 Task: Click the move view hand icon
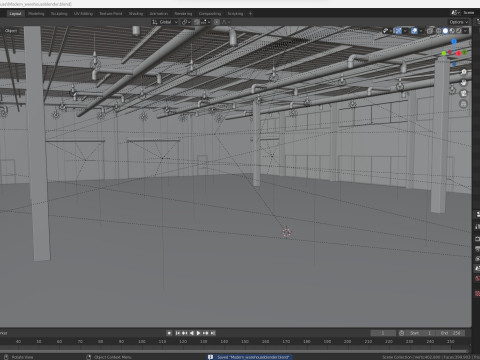pyautogui.click(x=463, y=82)
